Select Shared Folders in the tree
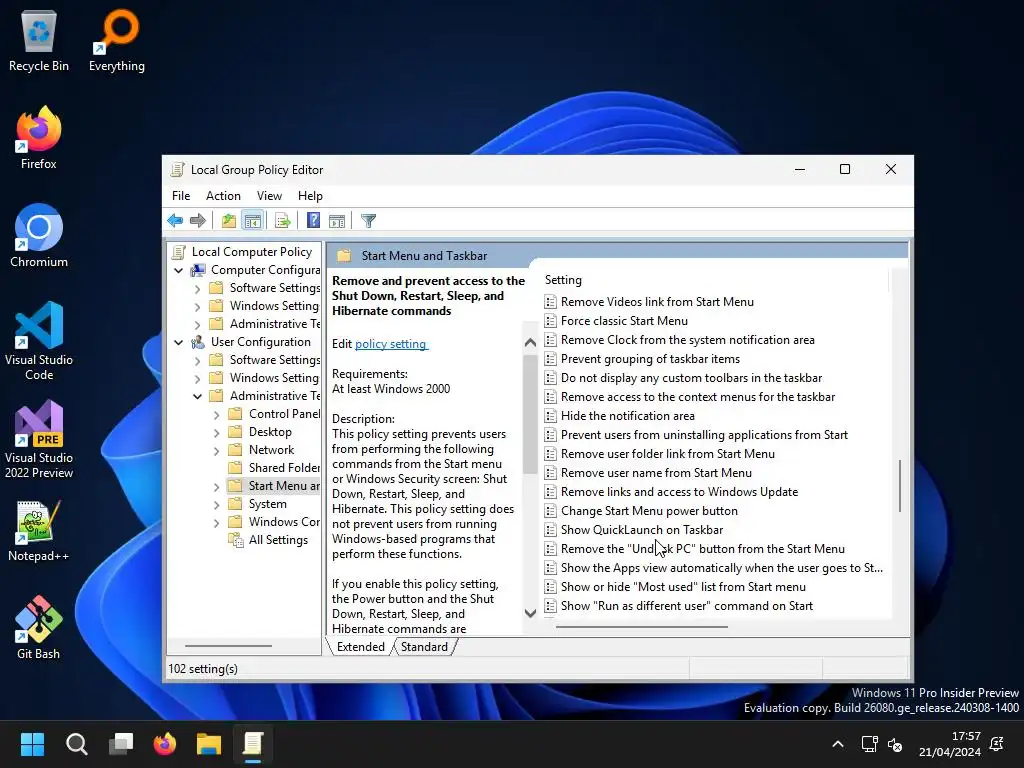 [x=284, y=468]
